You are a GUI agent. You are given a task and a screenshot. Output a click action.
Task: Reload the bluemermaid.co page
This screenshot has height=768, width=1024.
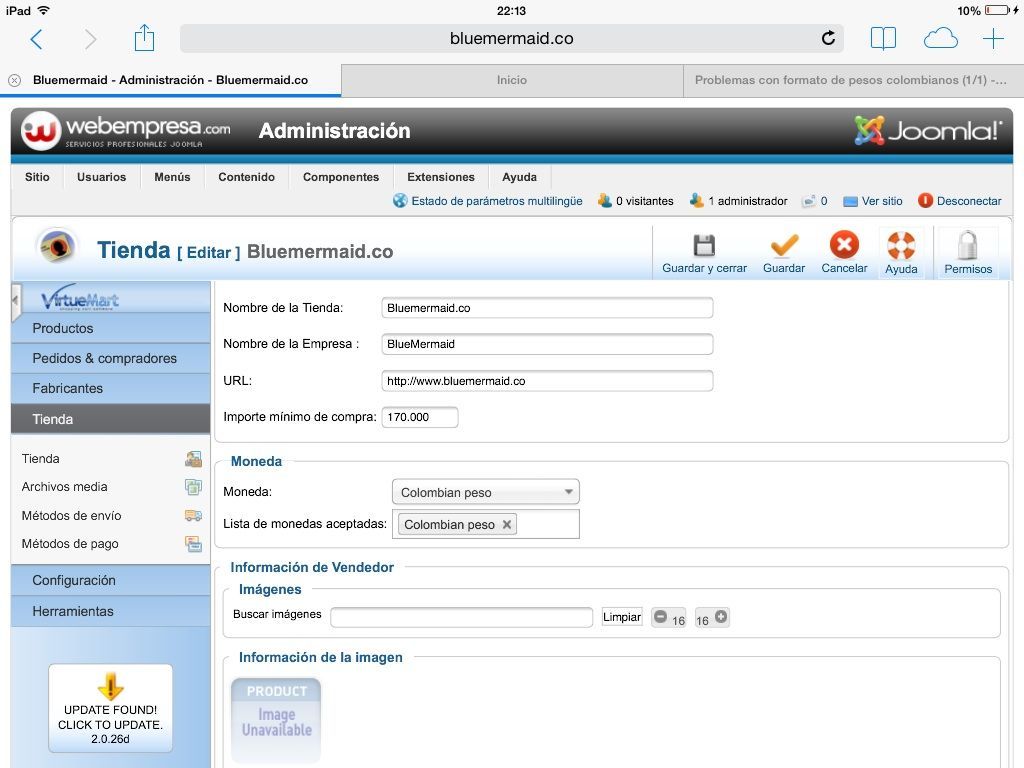[828, 39]
